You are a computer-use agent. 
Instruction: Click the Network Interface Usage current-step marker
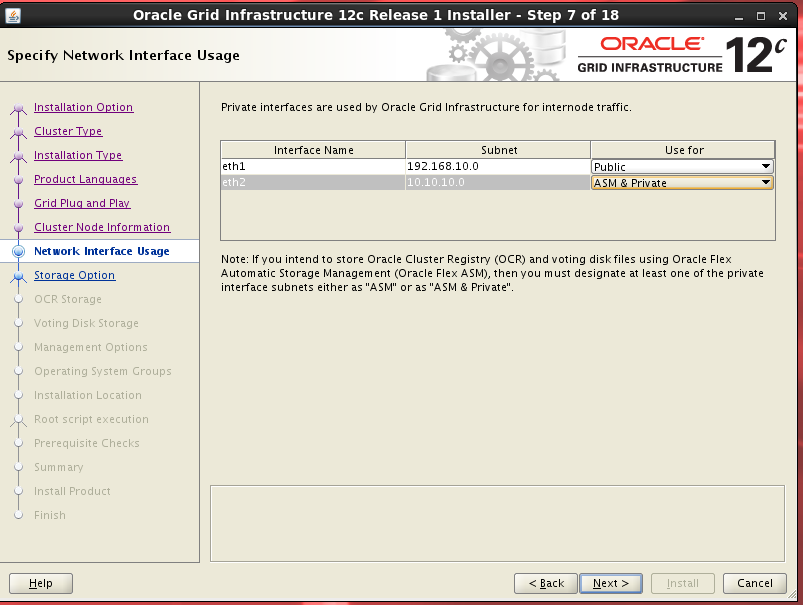coord(18,251)
